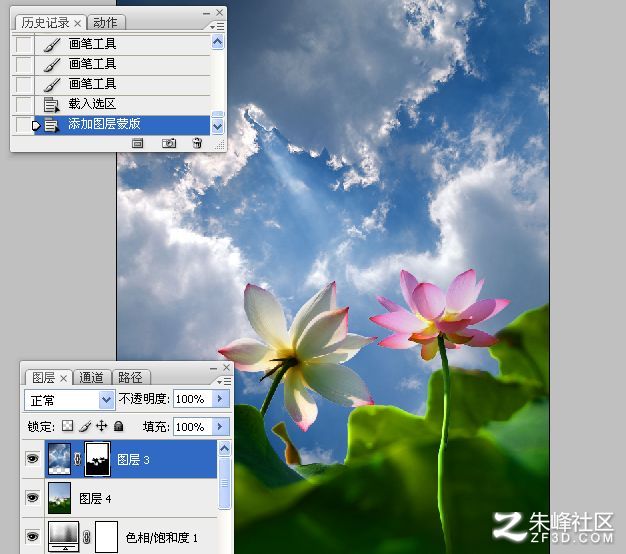Image resolution: width=626 pixels, height=554 pixels.
Task: Click the link icon on 图层 3 mask
Action: (x=77, y=459)
